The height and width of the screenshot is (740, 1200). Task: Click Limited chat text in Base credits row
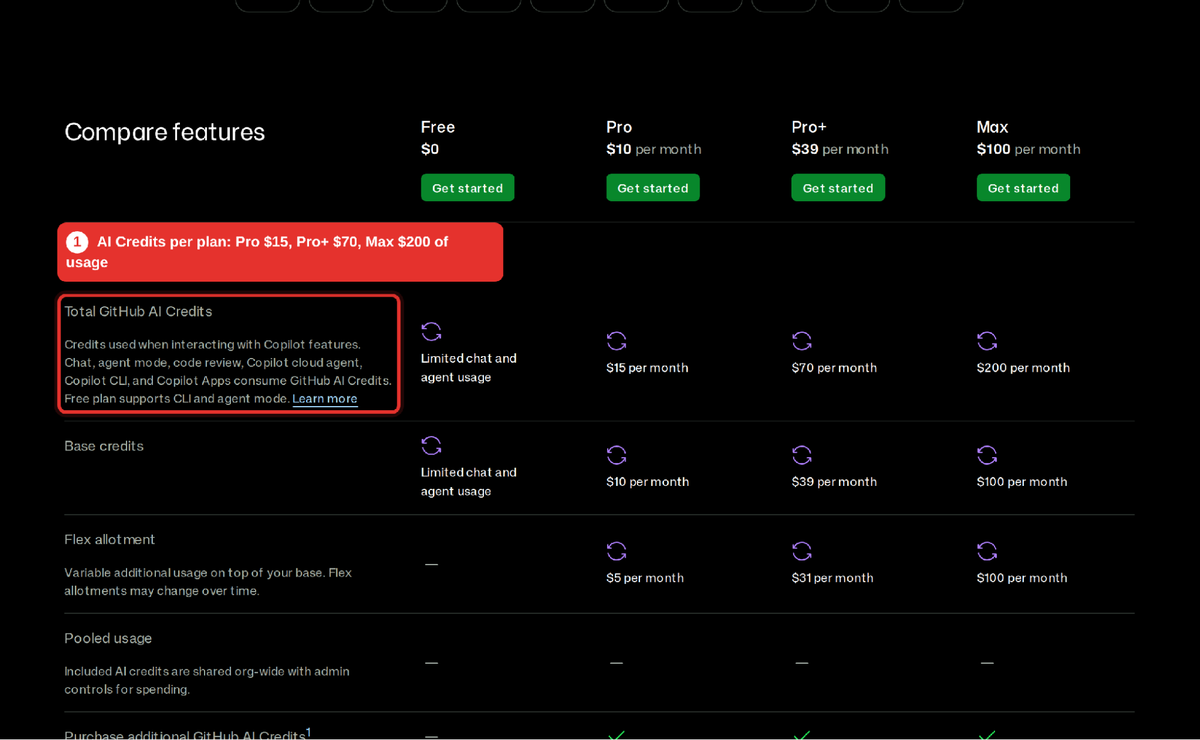click(x=469, y=481)
